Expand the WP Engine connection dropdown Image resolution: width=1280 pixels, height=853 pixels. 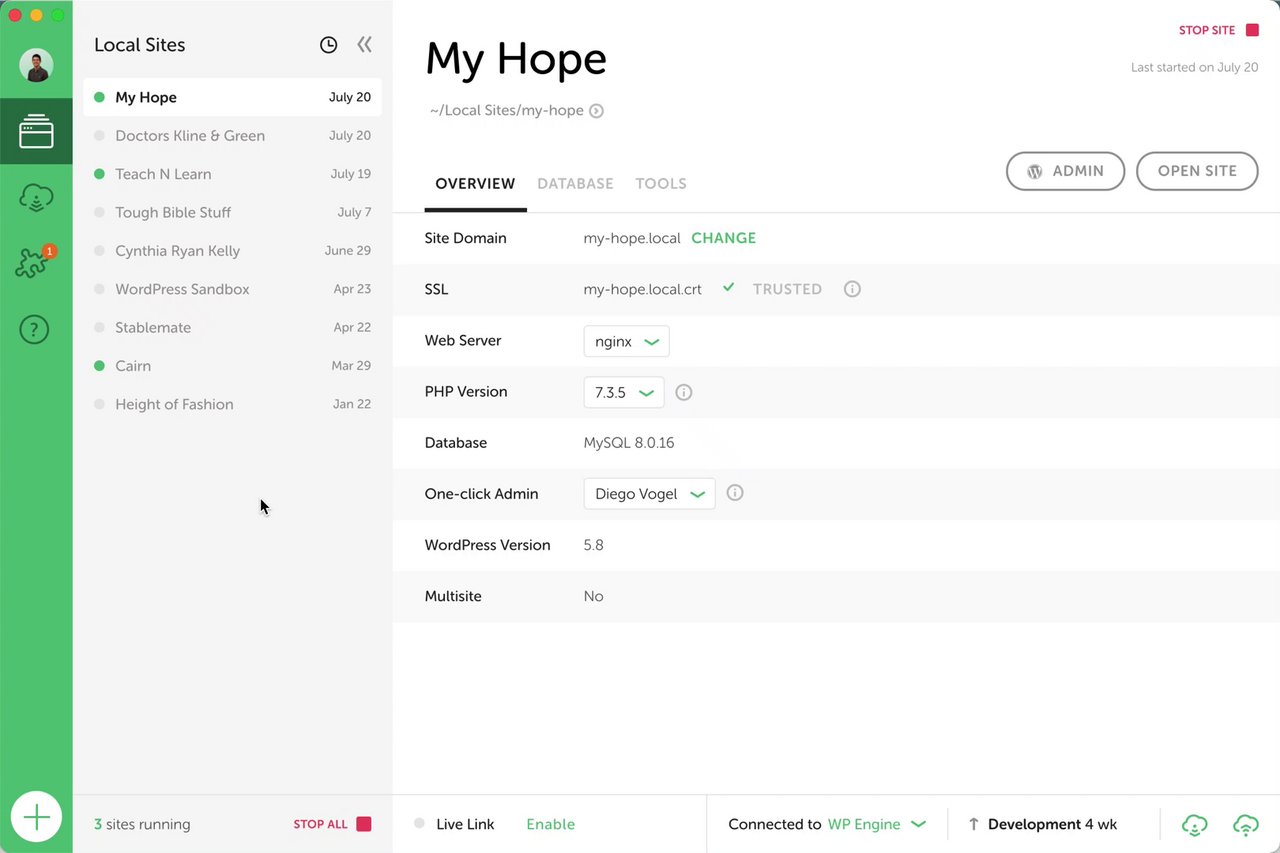click(876, 824)
